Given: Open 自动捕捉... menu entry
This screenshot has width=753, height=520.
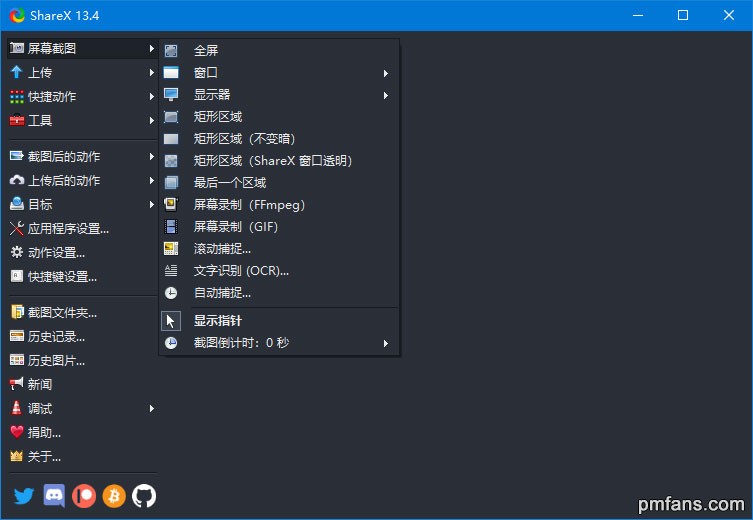Looking at the screenshot, I should pos(279,293).
